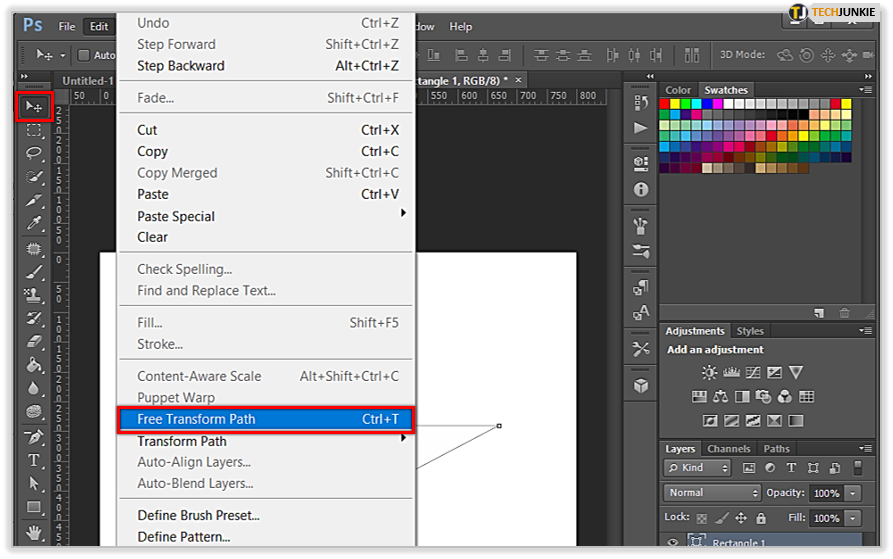The image size is (893, 559).
Task: Add a Channel Mixer adjustment
Action: point(785,396)
